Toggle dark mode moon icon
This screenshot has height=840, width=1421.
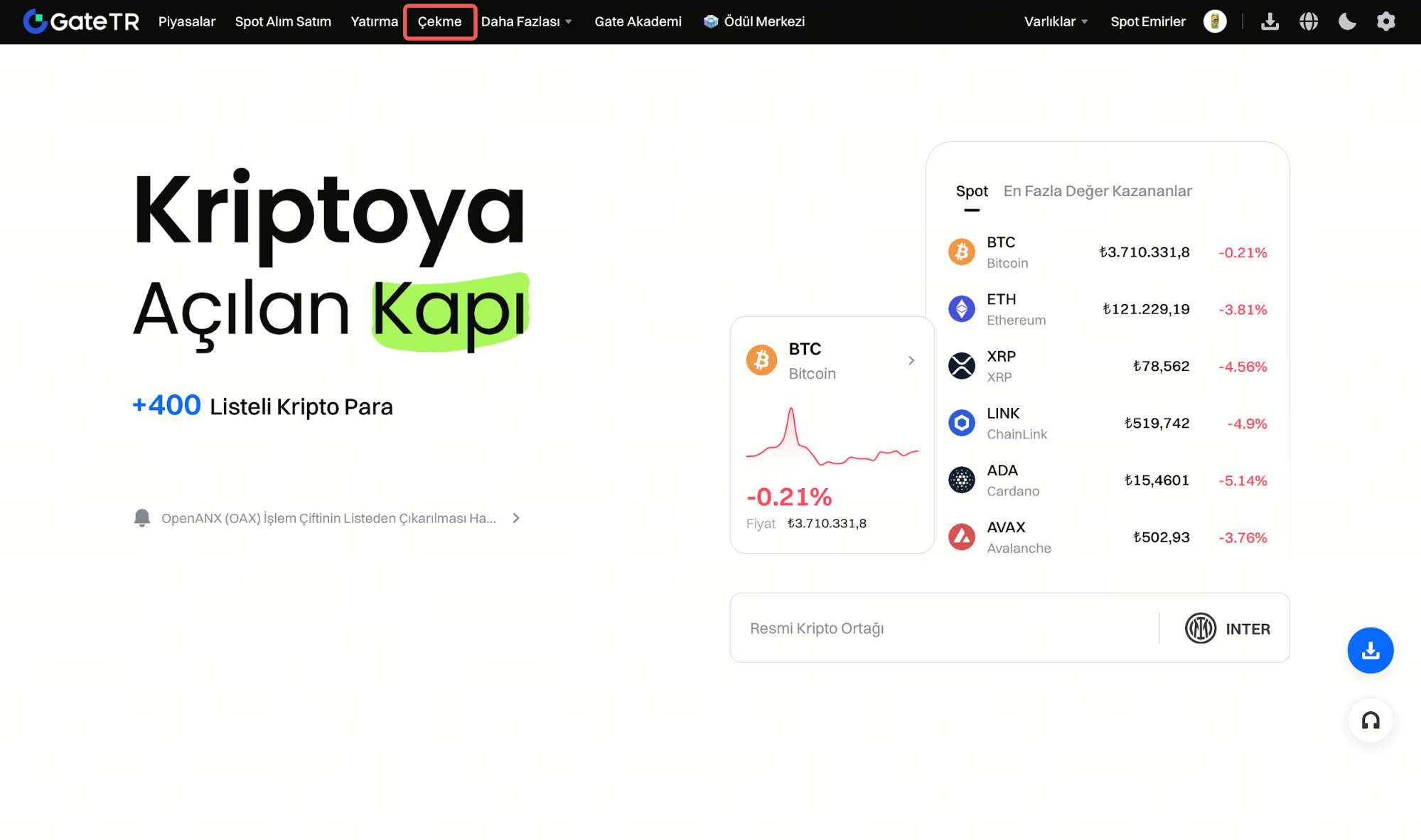click(1347, 21)
